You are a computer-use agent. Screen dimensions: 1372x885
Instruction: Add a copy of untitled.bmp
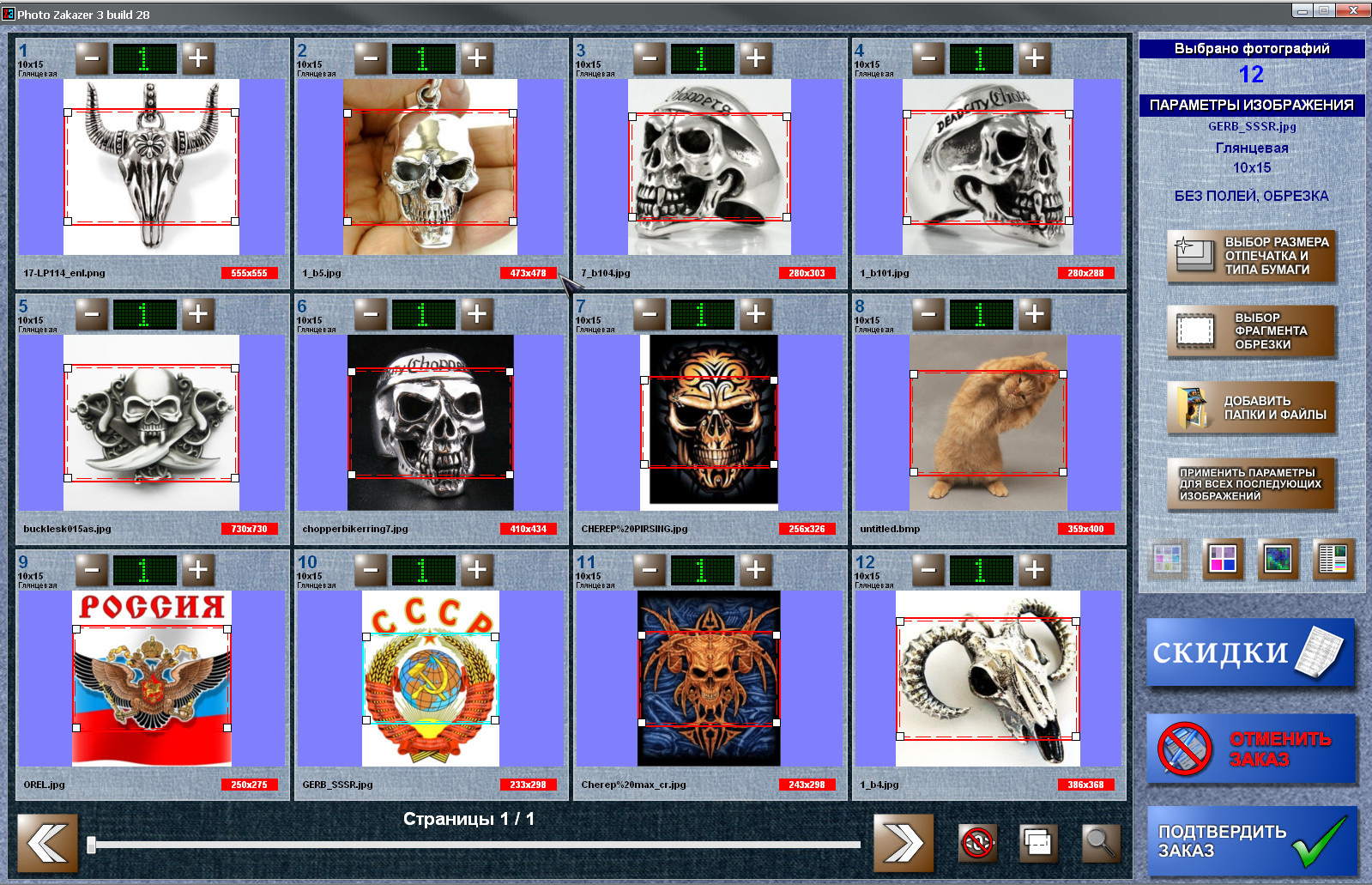(1034, 314)
